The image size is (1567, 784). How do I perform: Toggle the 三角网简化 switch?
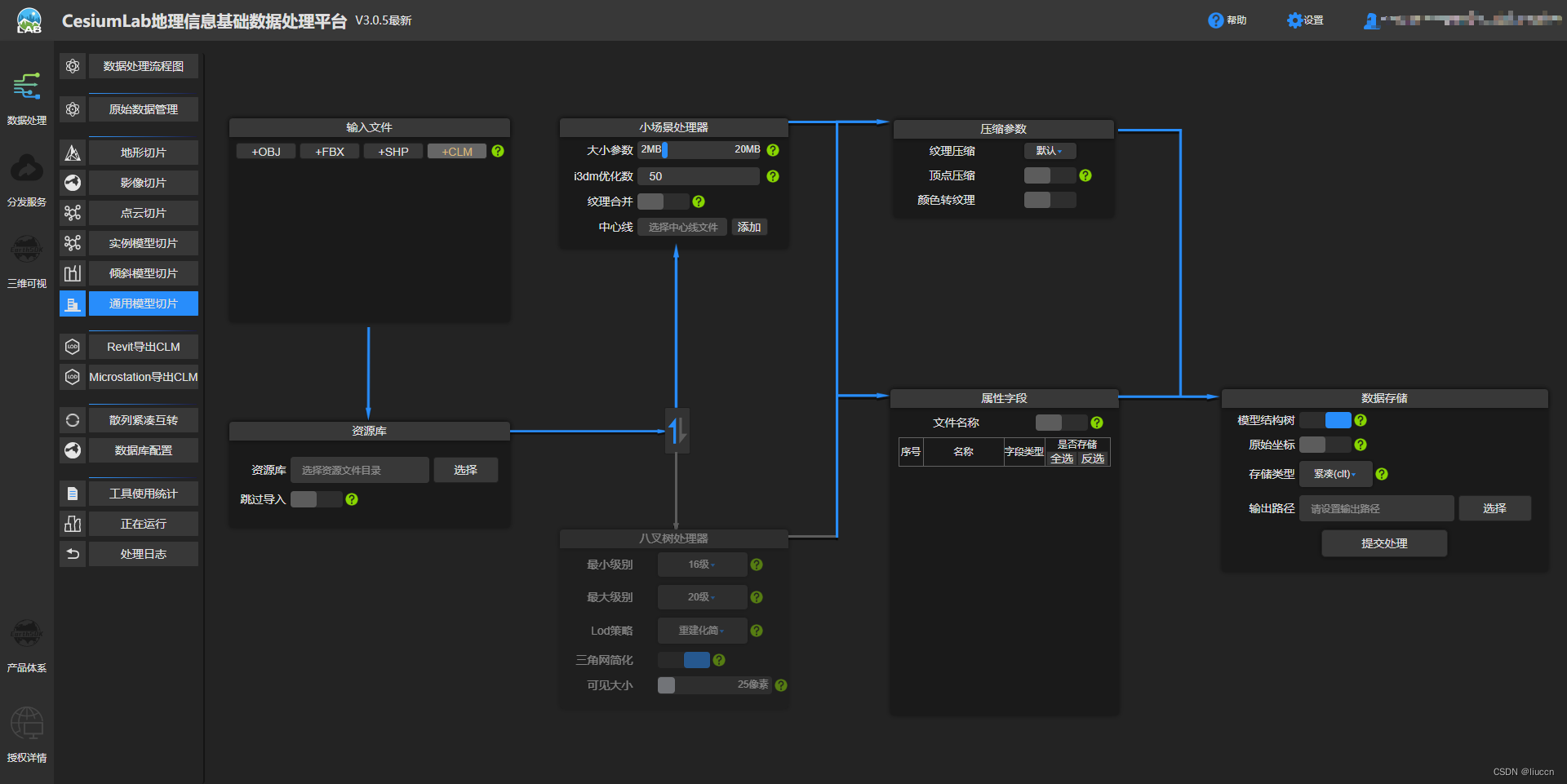(x=684, y=660)
